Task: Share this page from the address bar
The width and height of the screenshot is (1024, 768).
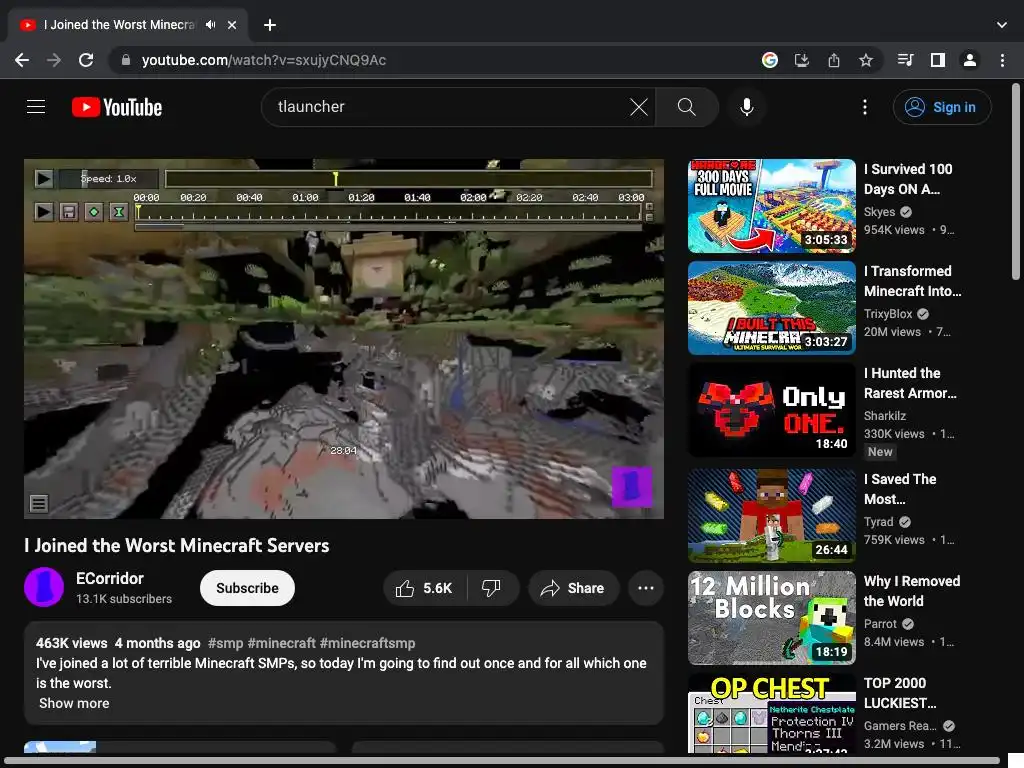Action: [834, 60]
